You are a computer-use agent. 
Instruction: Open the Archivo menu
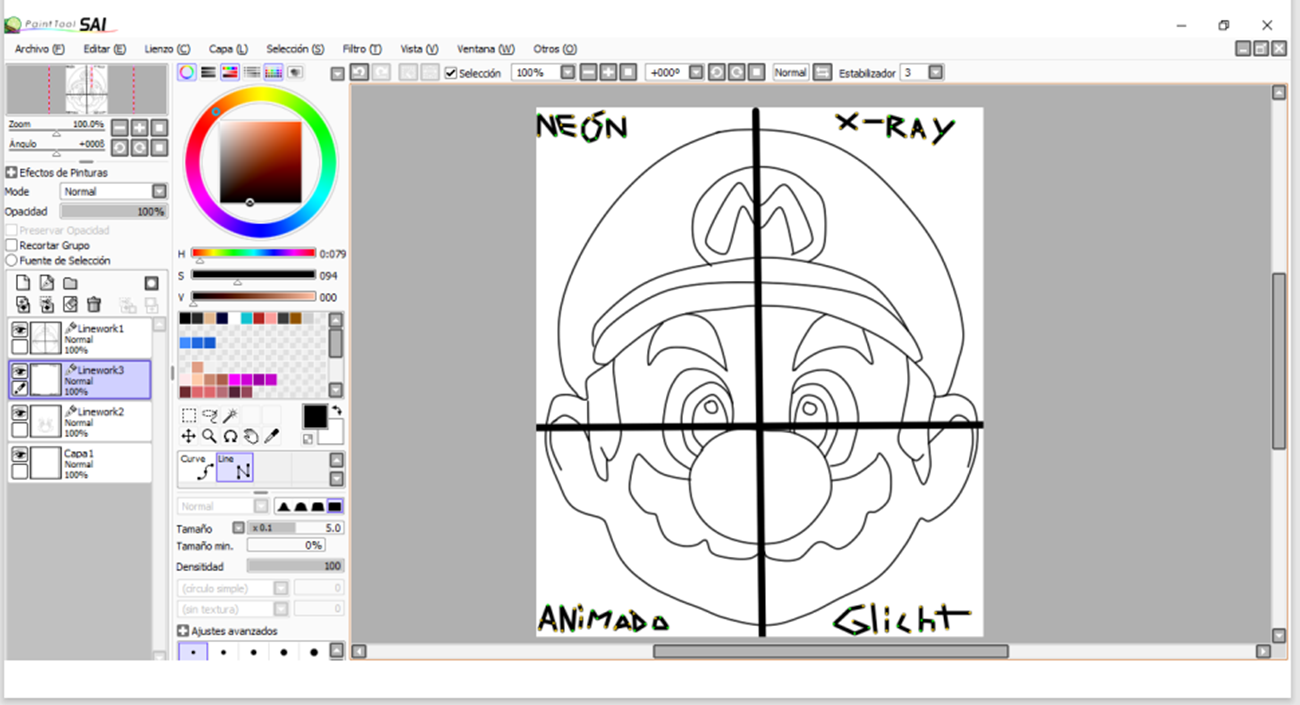tap(40, 48)
